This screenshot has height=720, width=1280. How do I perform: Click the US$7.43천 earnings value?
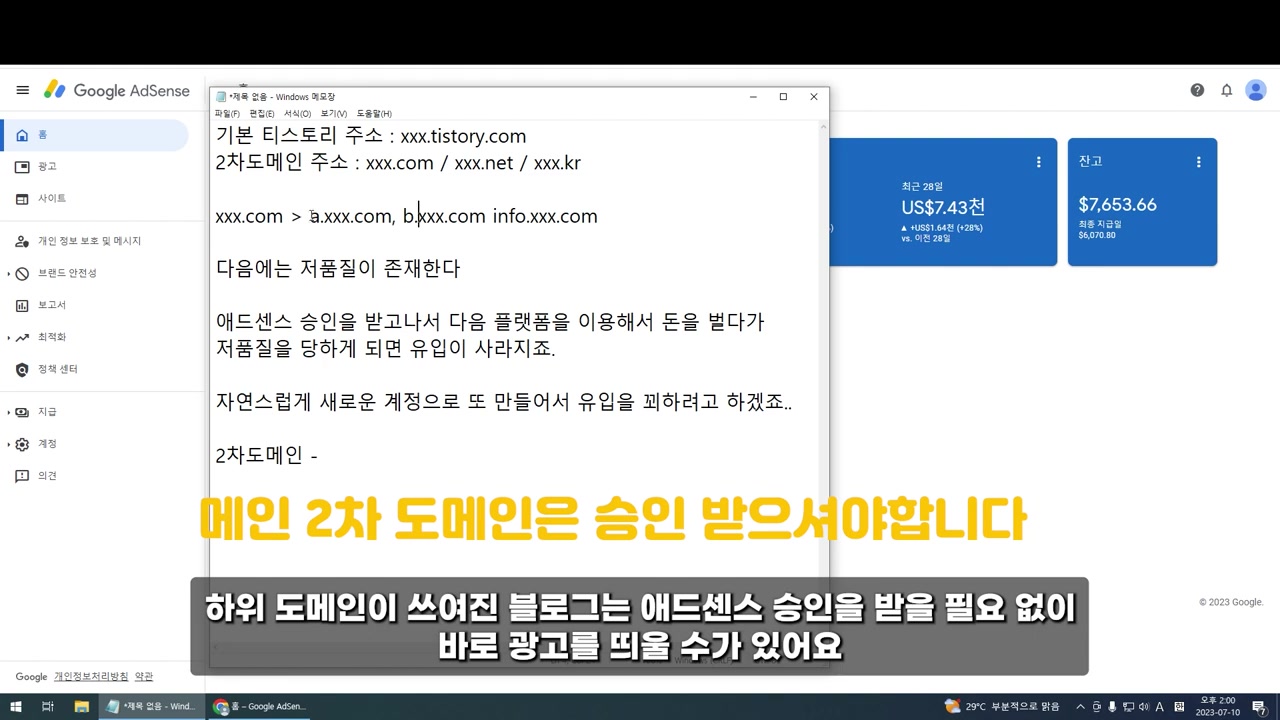(943, 207)
